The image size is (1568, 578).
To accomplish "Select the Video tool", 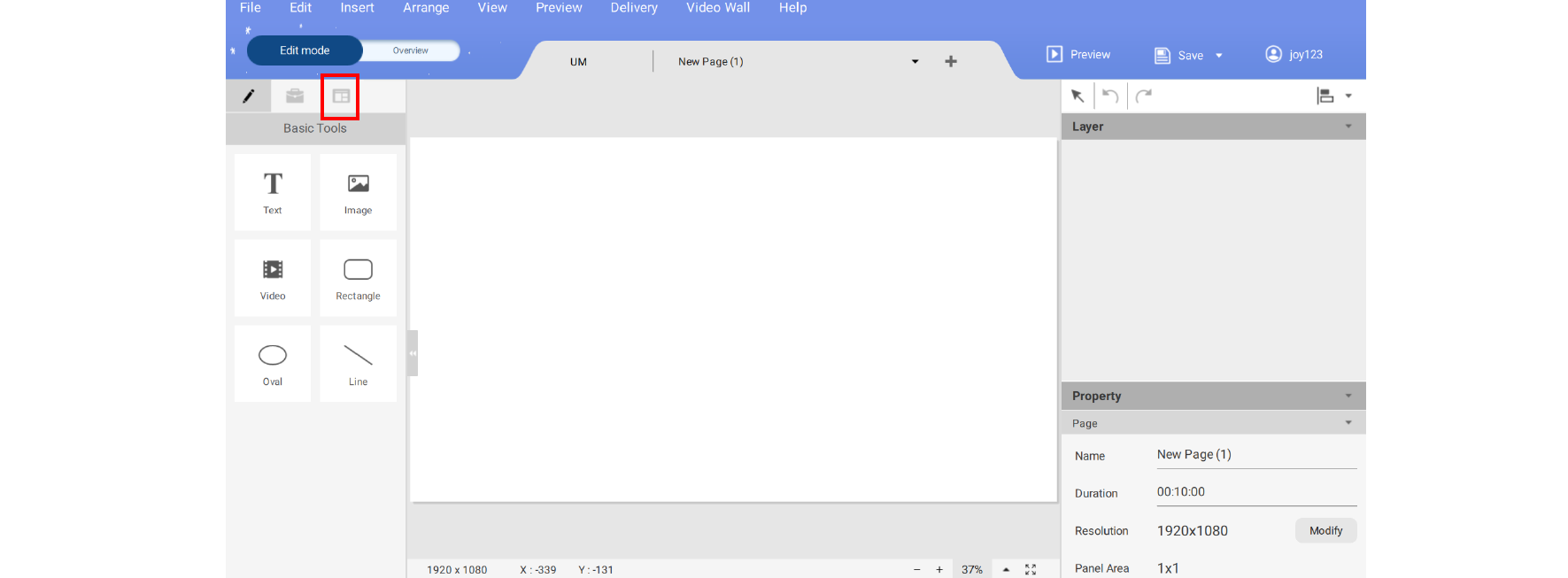I will pos(273,278).
